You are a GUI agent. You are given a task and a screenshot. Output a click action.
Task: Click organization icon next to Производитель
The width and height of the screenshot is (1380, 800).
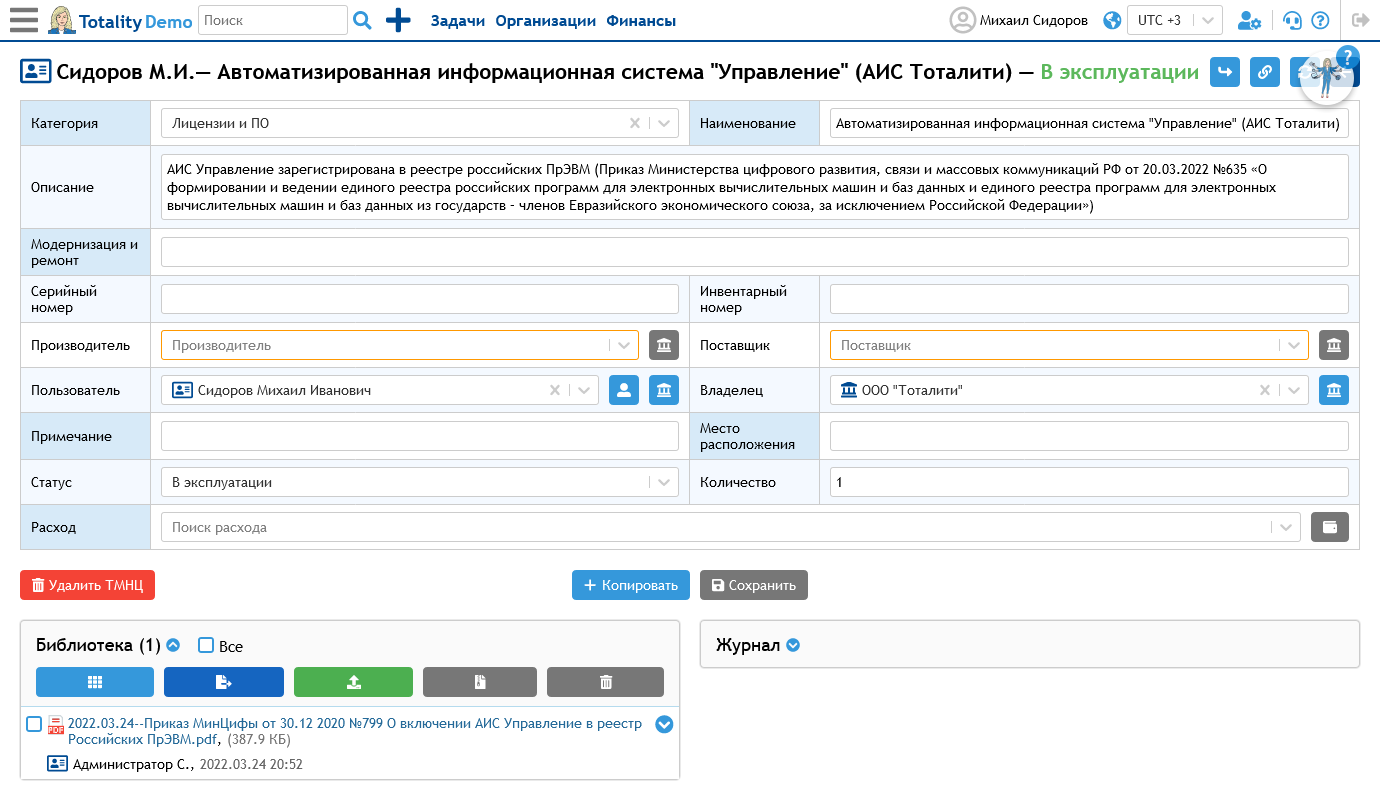(664, 345)
